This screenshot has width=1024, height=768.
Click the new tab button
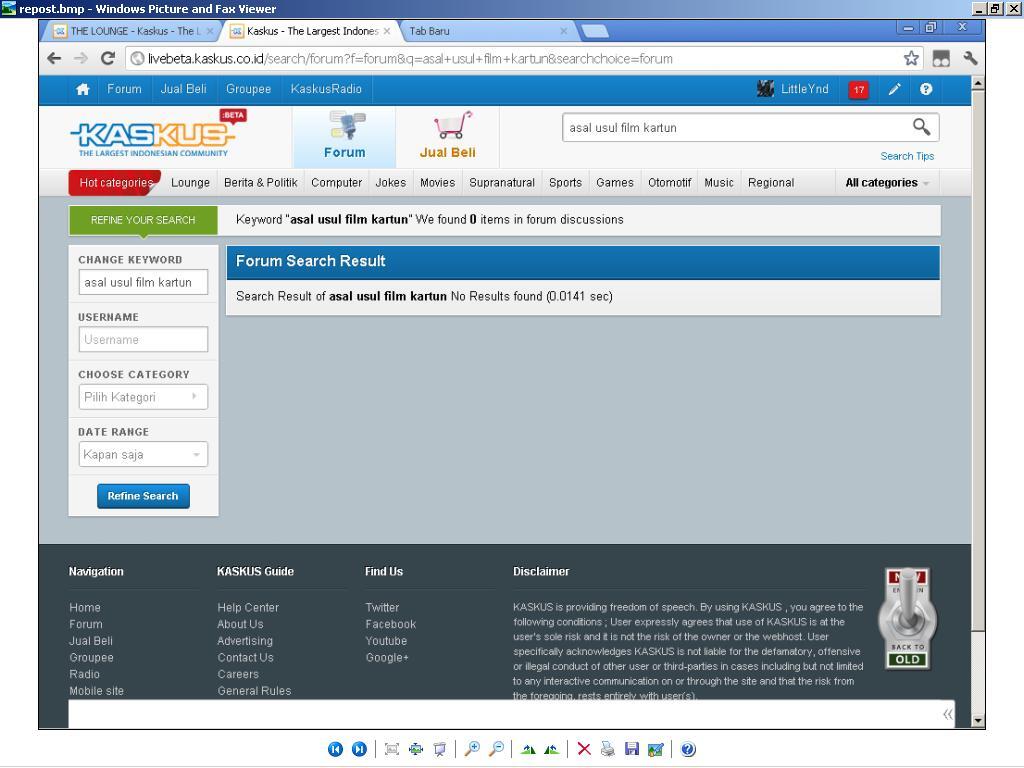point(594,31)
